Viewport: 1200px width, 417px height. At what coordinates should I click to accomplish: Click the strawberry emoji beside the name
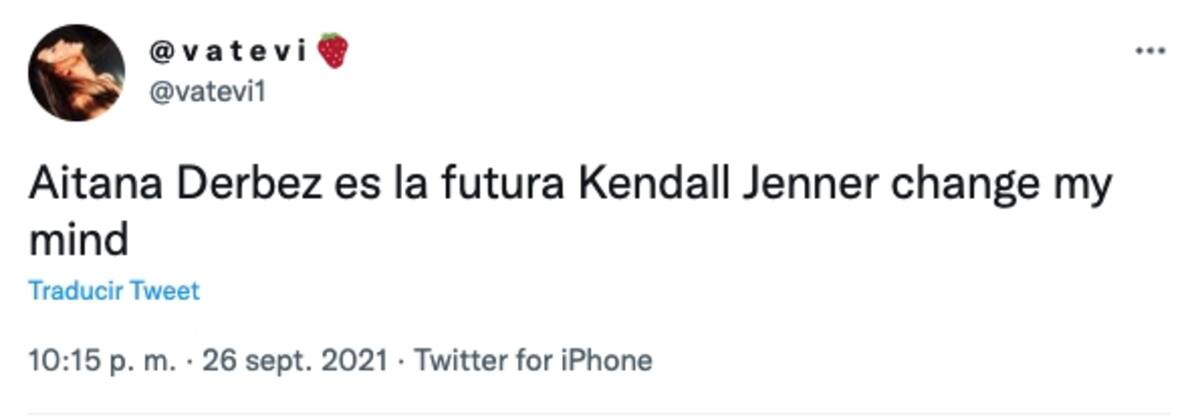333,50
